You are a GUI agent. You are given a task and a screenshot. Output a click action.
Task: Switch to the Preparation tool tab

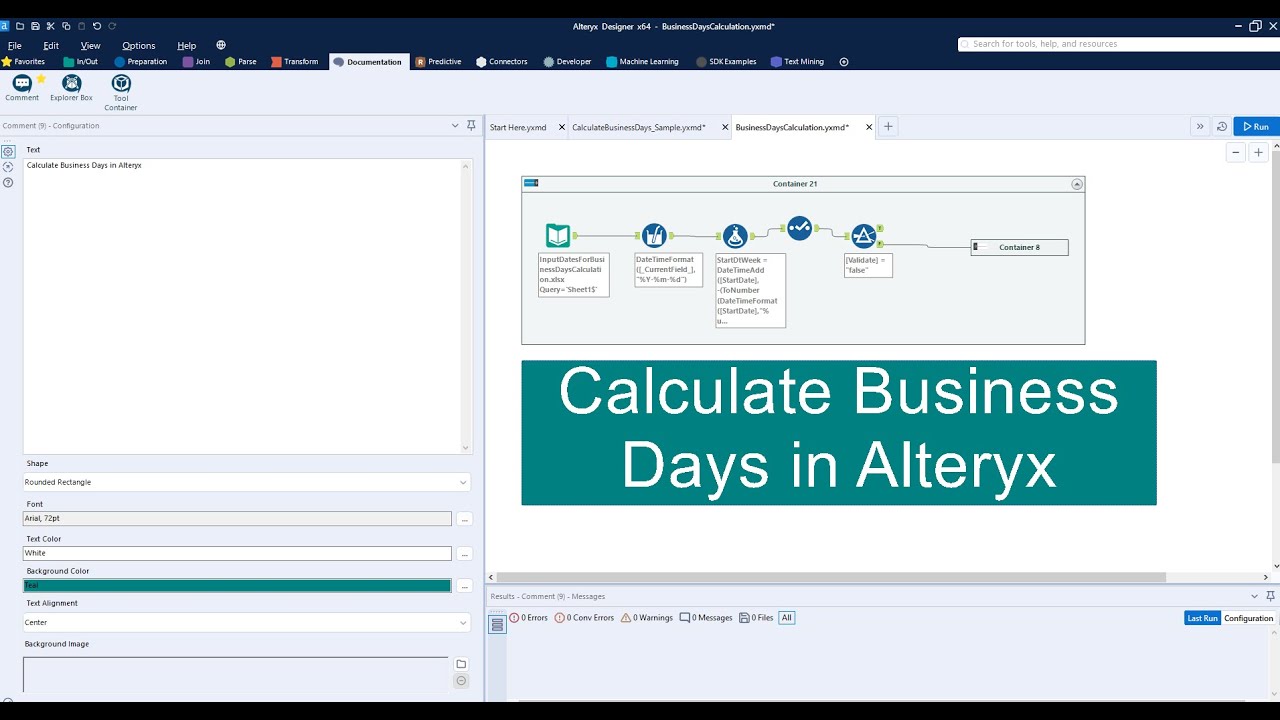[141, 62]
